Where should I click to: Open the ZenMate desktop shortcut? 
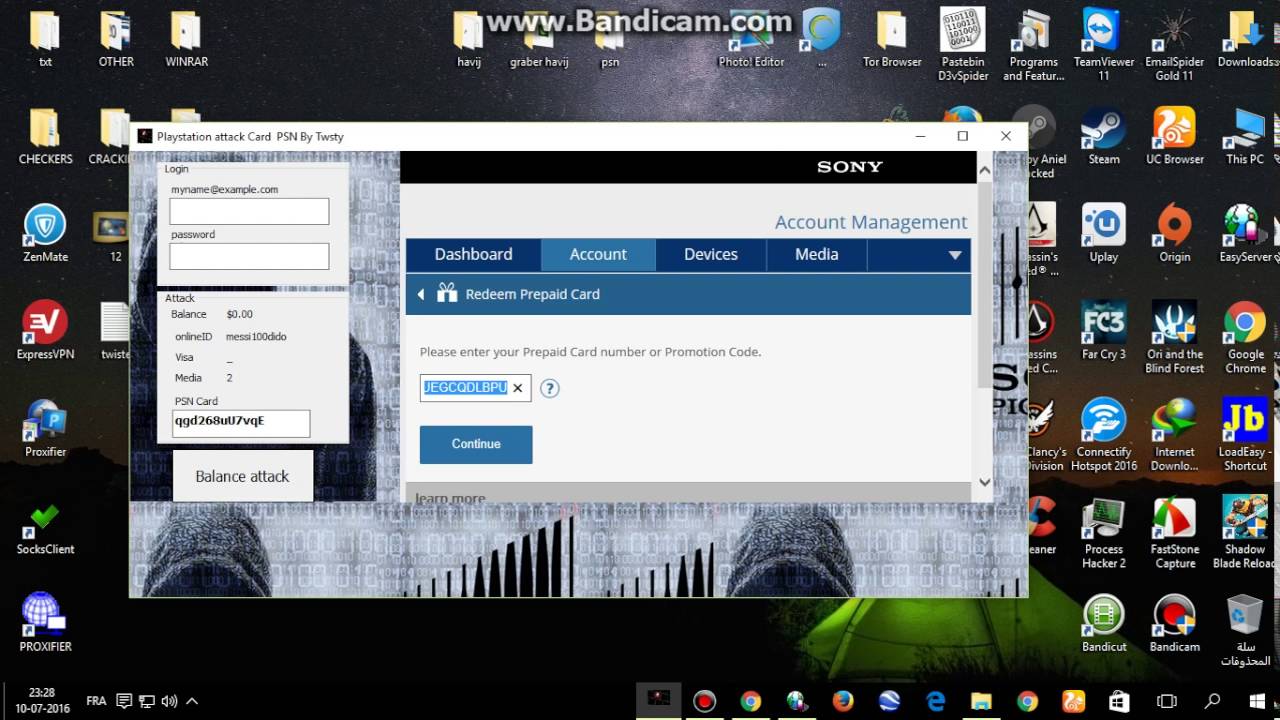(45, 234)
